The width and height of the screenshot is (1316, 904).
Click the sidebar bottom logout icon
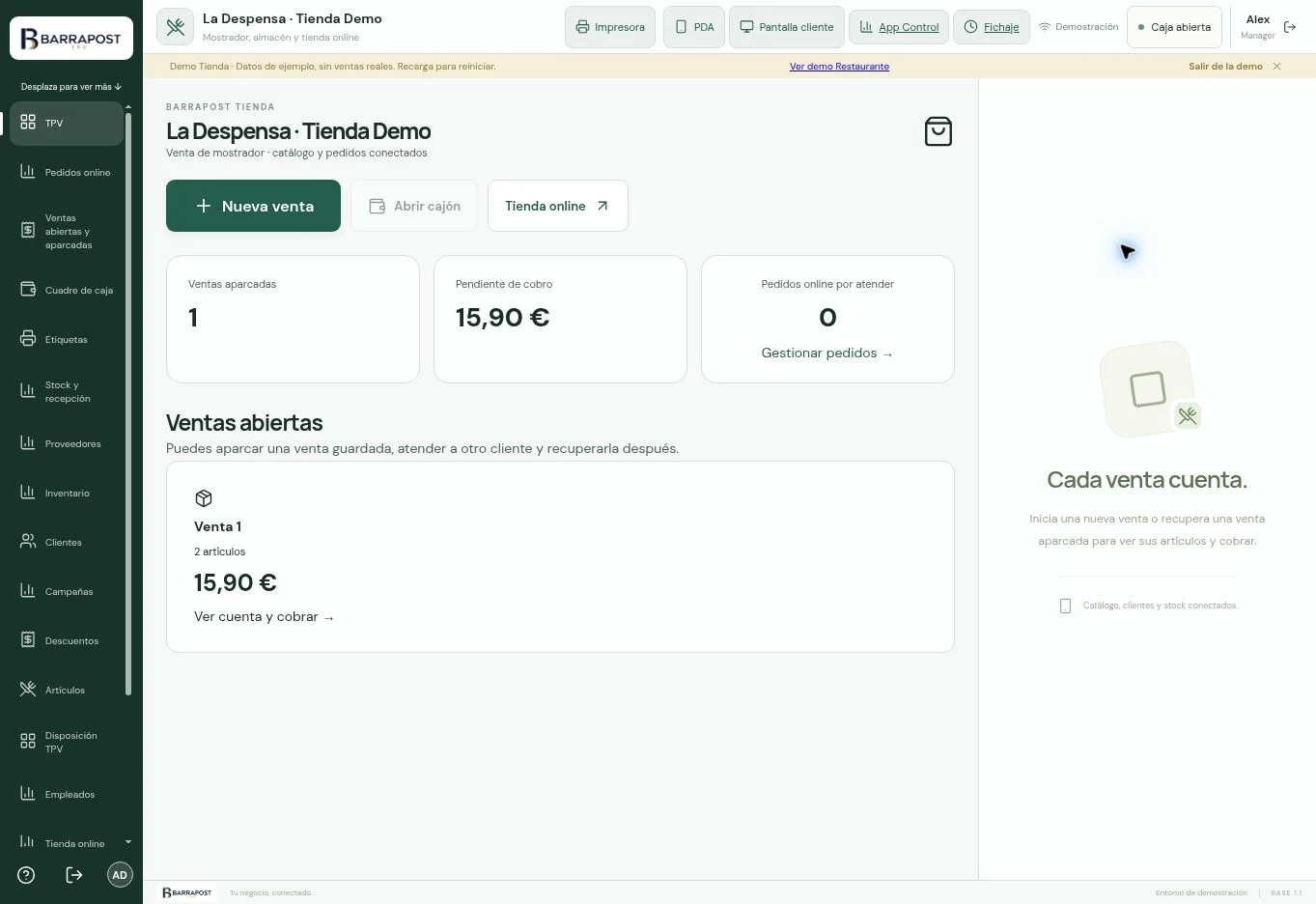[73, 875]
